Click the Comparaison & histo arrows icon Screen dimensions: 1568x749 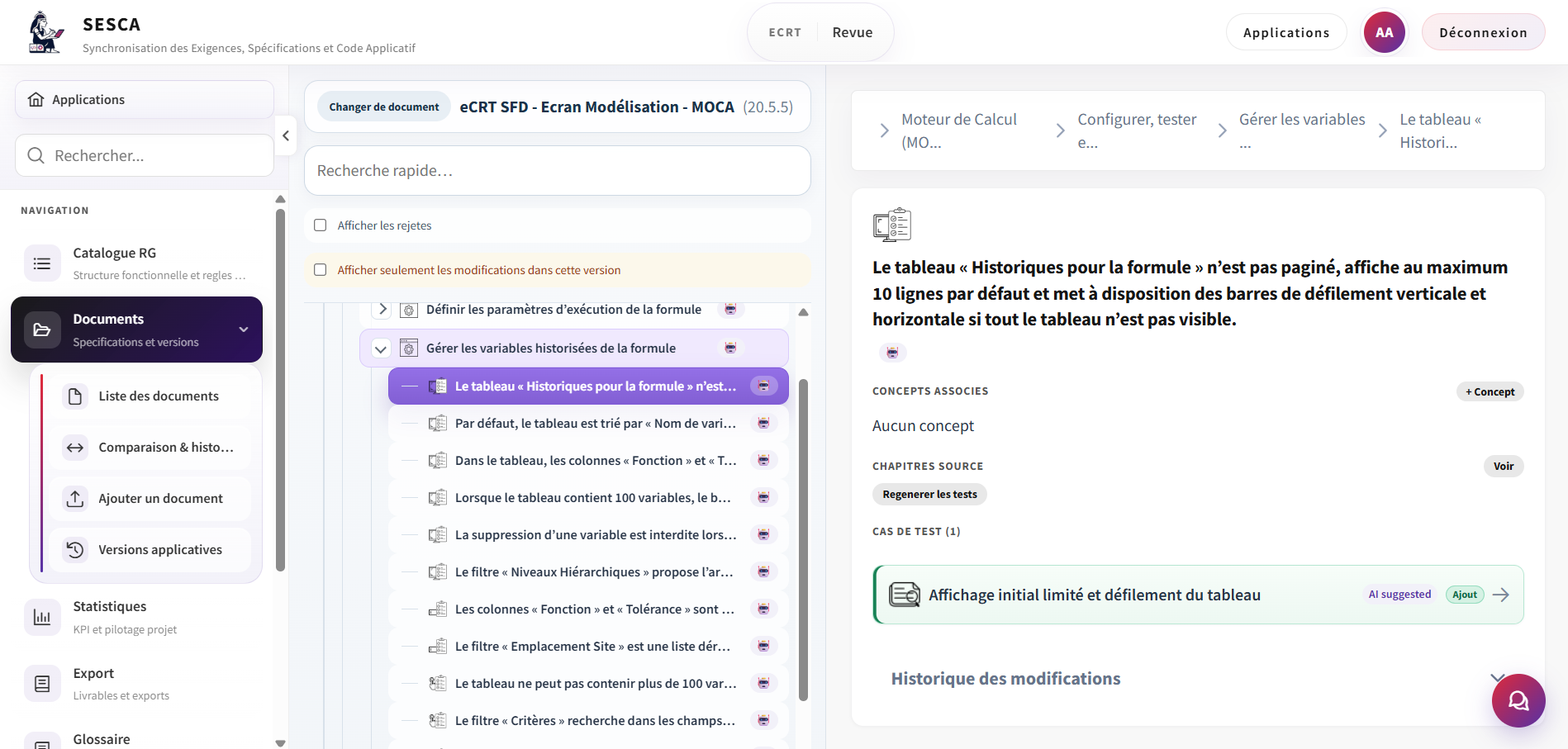75,448
